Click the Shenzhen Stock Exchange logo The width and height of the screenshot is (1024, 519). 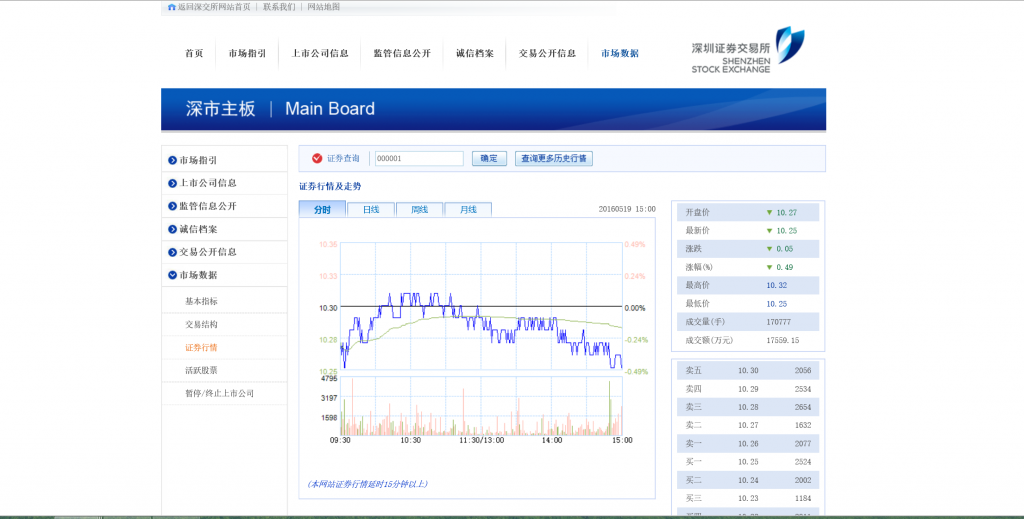click(x=748, y=50)
